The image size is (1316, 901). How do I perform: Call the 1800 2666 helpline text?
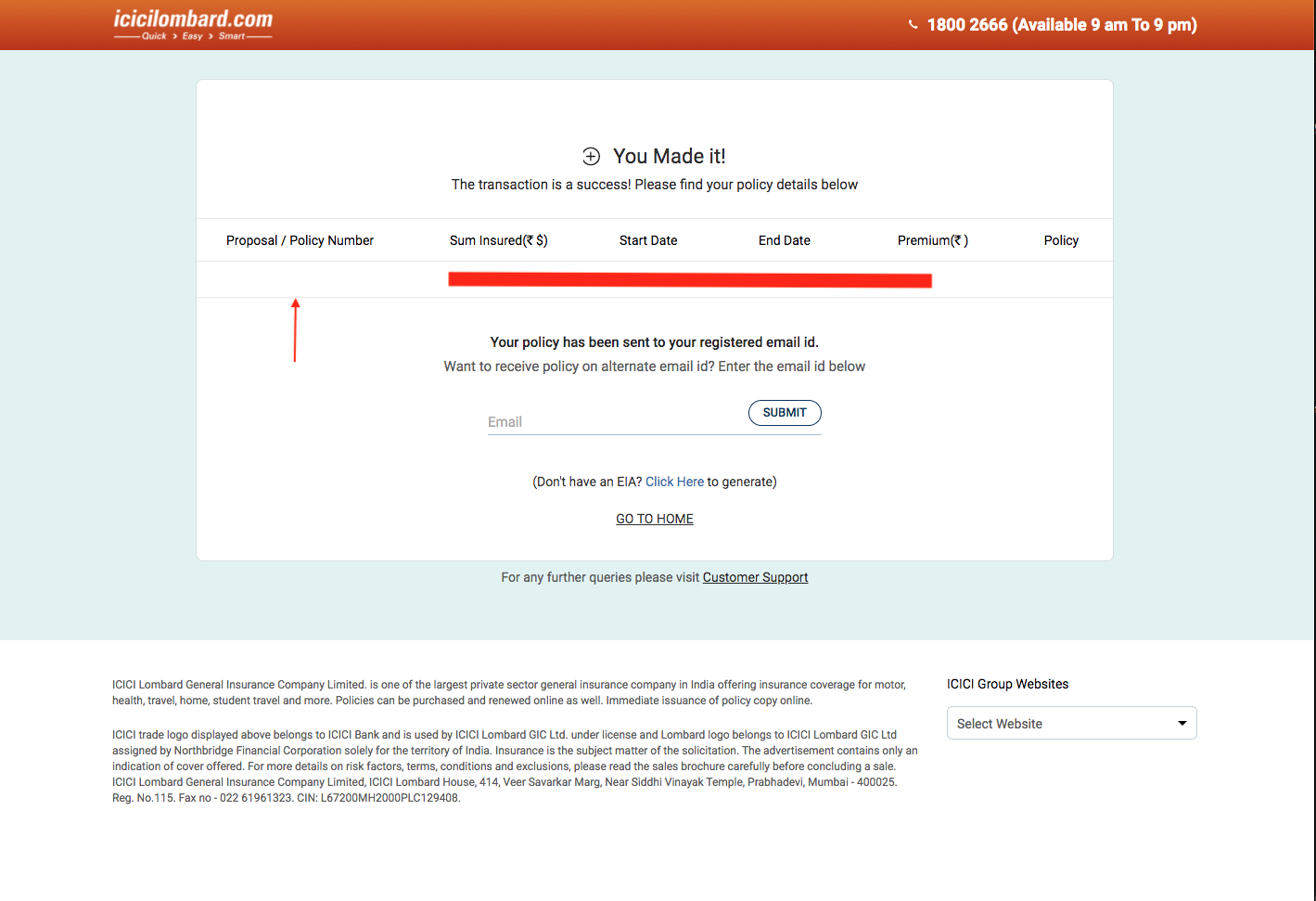tap(1062, 25)
